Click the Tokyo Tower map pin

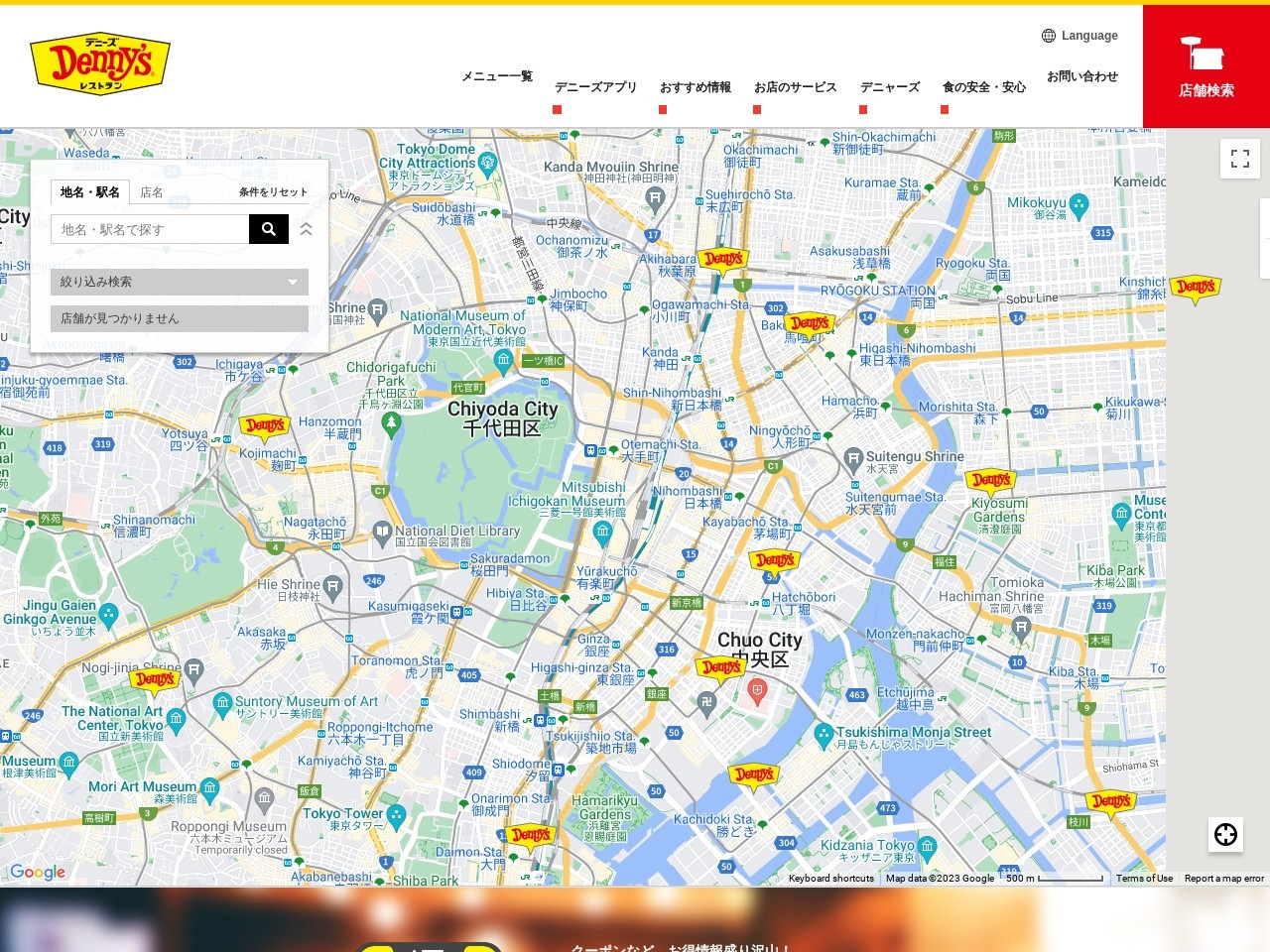coord(396,816)
